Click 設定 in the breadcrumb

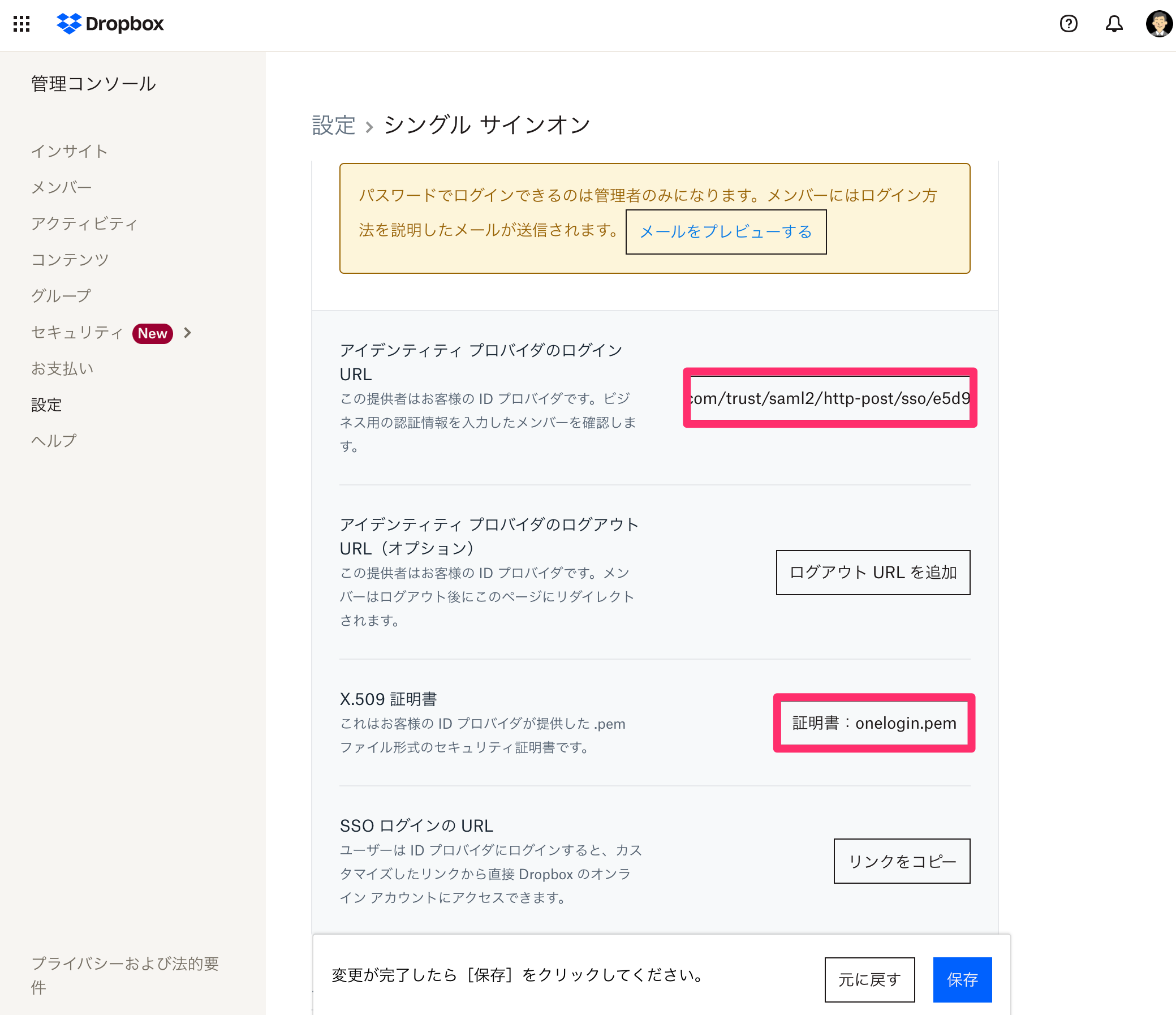pyautogui.click(x=334, y=126)
